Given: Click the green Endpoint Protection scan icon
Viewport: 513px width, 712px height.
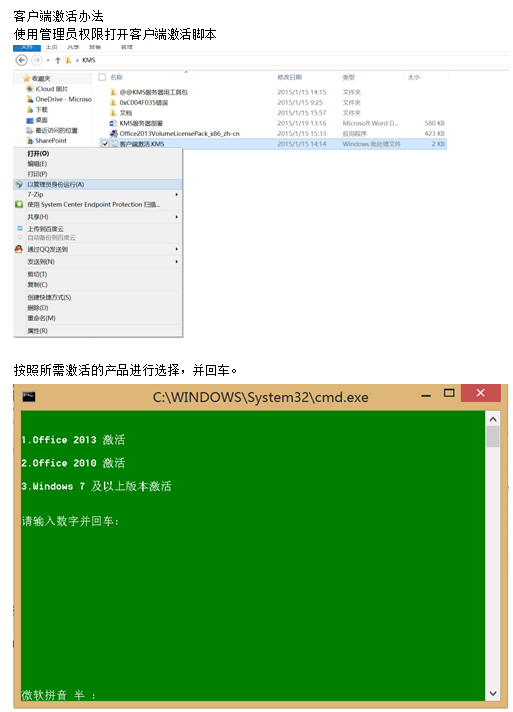Looking at the screenshot, I should [19, 204].
